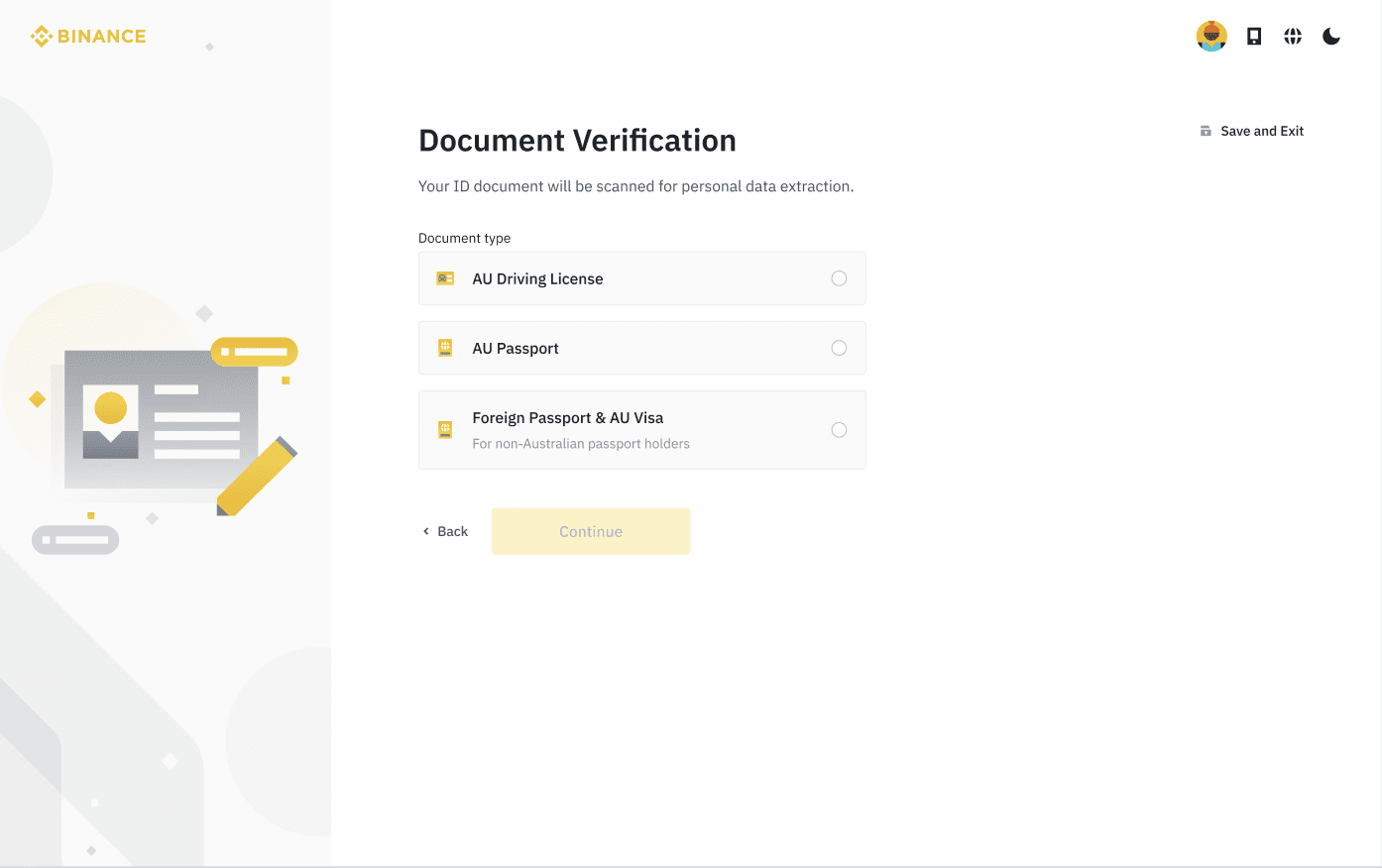
Task: Click the 'Document type' label
Action: click(x=464, y=238)
